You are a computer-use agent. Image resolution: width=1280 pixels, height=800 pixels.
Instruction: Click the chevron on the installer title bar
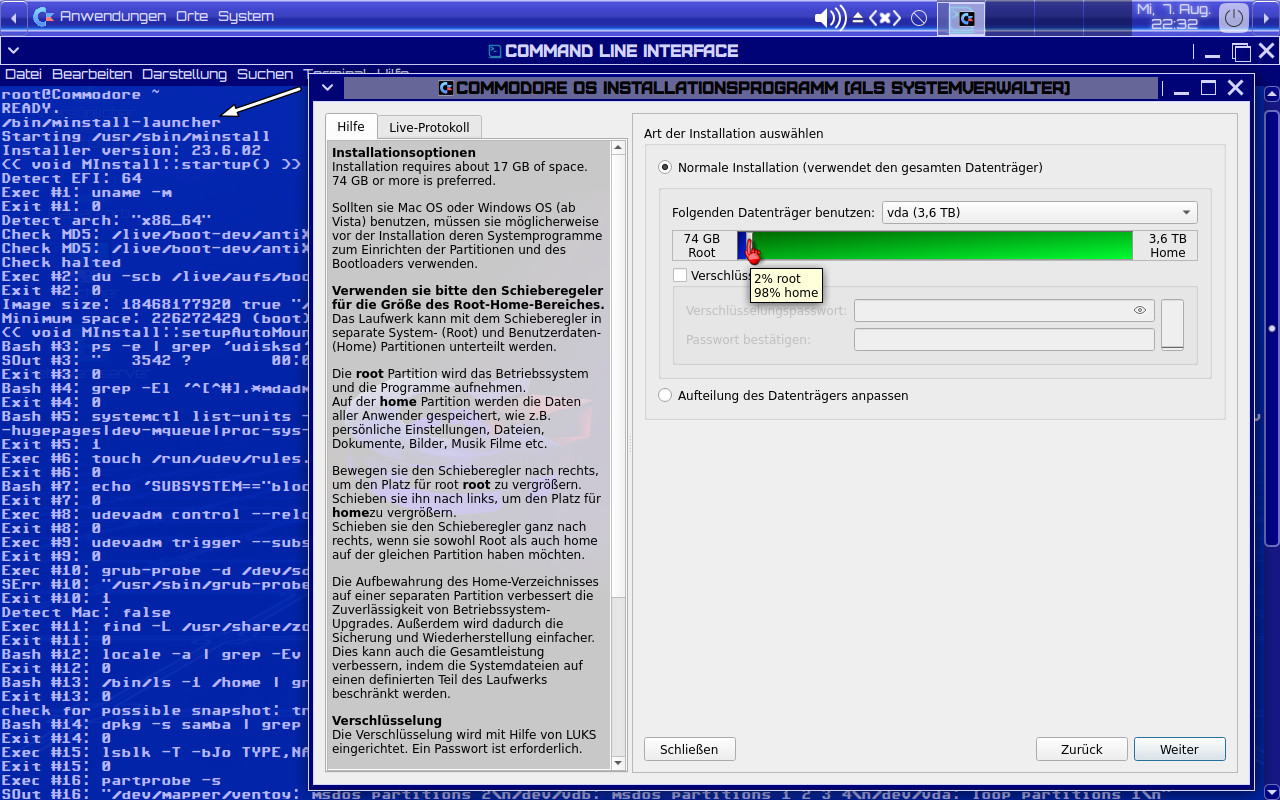coord(326,88)
